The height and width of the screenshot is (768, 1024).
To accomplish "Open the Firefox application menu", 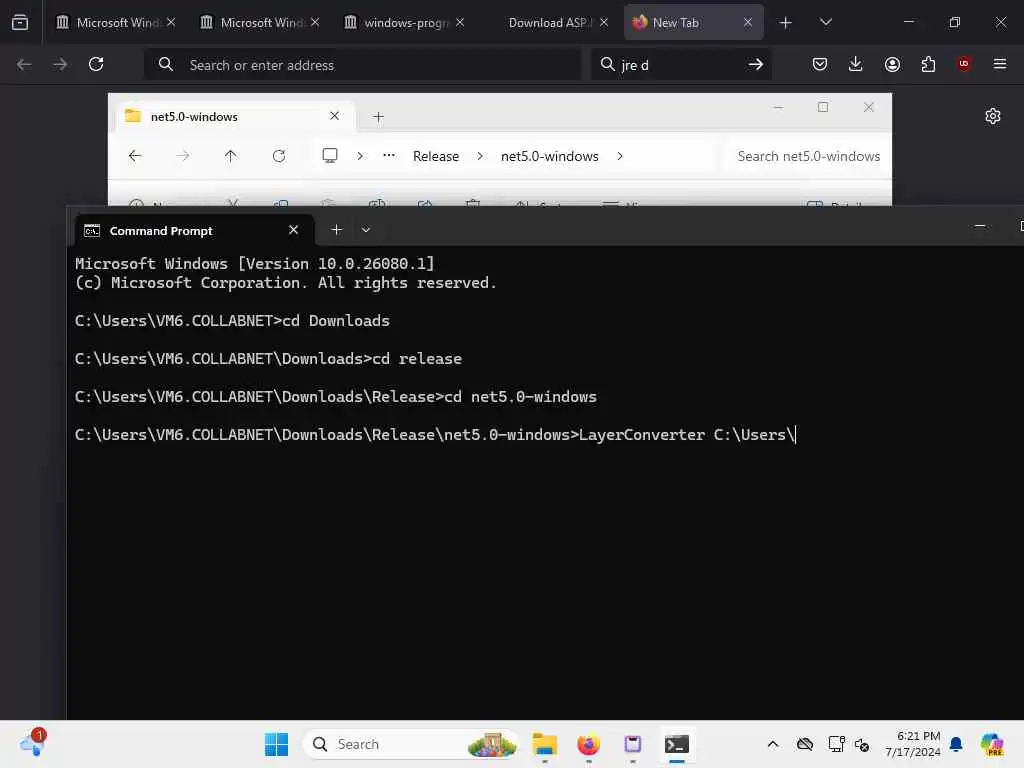I will point(1000,64).
